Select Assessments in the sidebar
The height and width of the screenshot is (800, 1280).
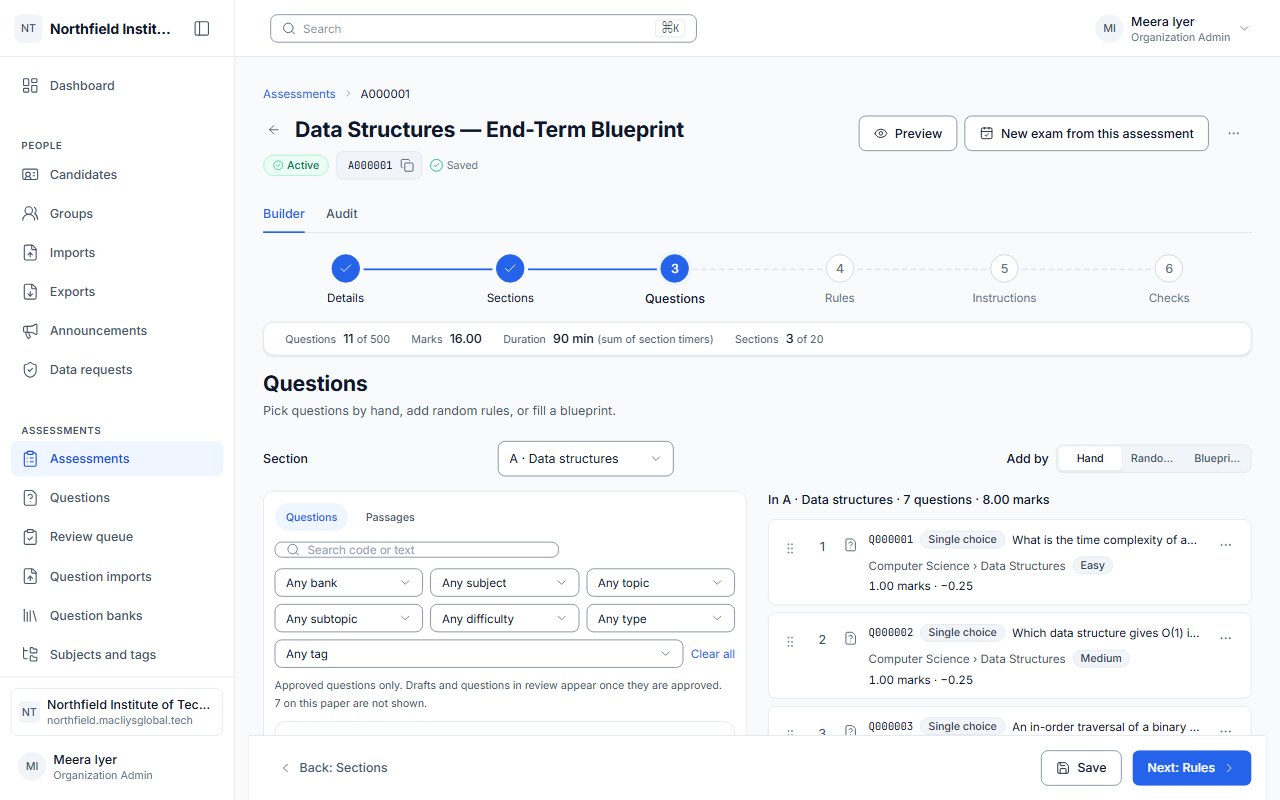(x=117, y=459)
